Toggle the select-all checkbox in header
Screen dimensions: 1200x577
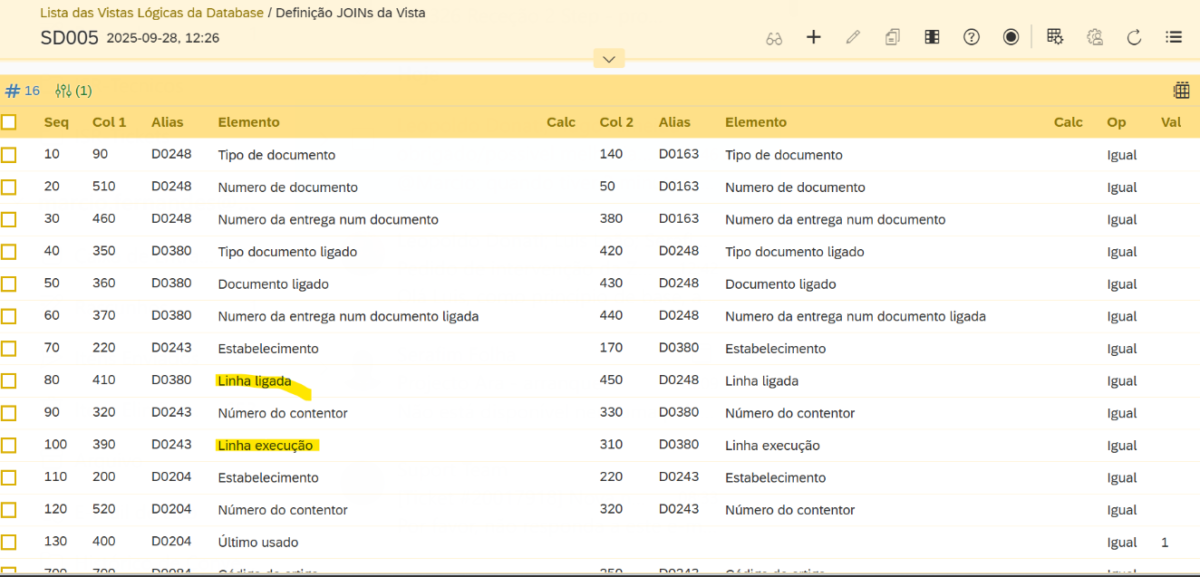tap(9, 122)
